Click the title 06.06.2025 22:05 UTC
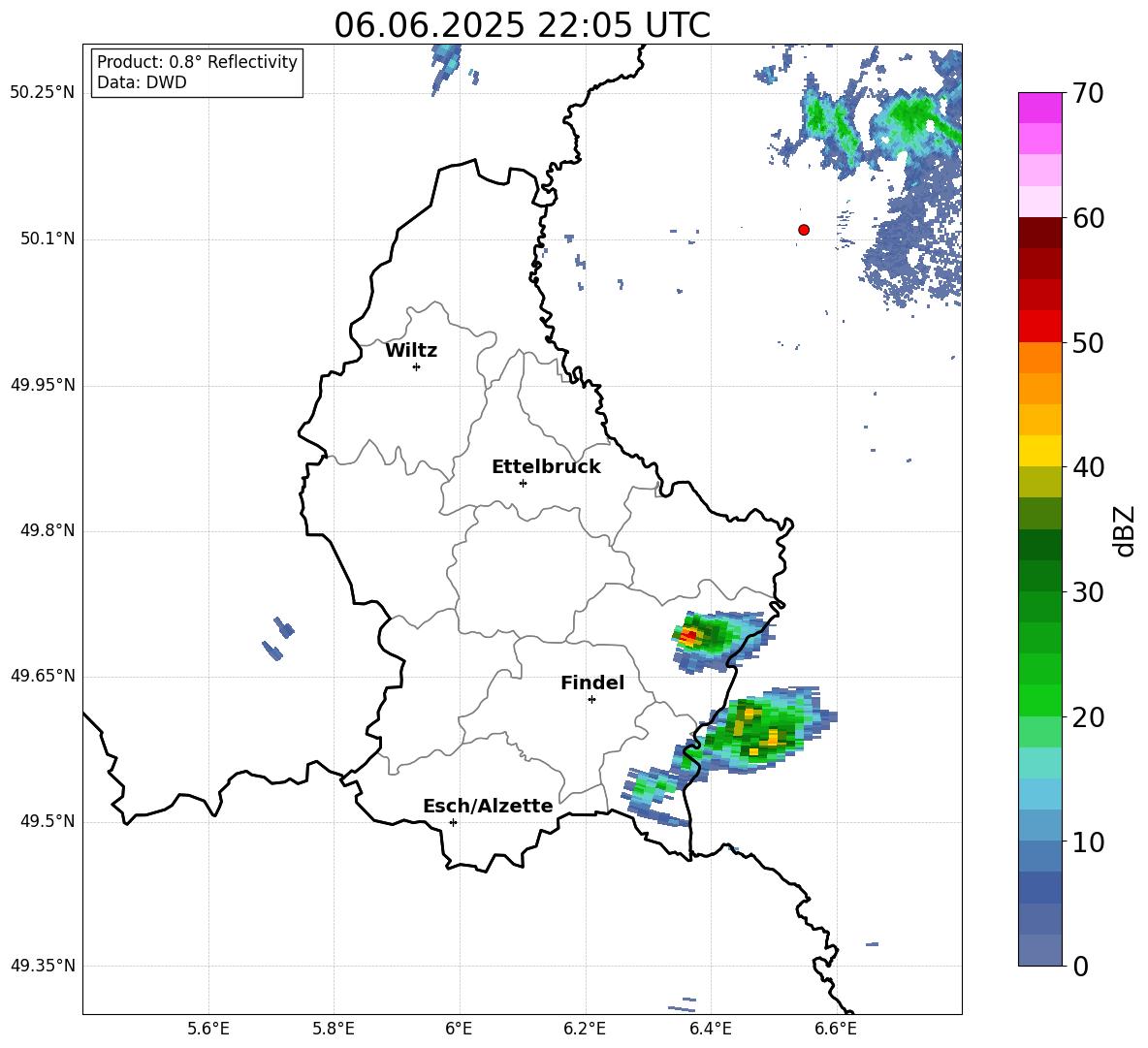 point(522,25)
